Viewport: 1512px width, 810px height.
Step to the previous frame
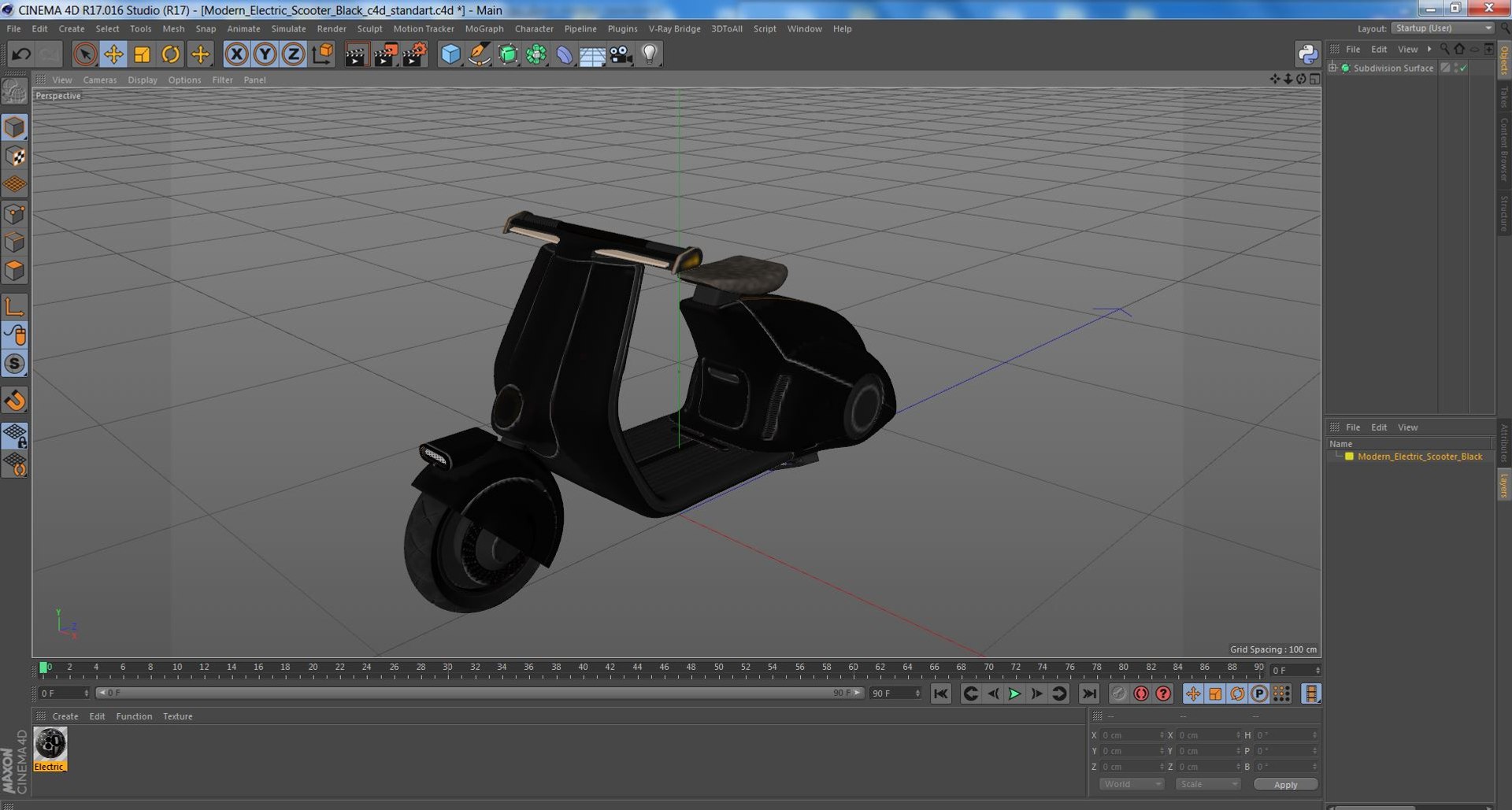coord(993,693)
